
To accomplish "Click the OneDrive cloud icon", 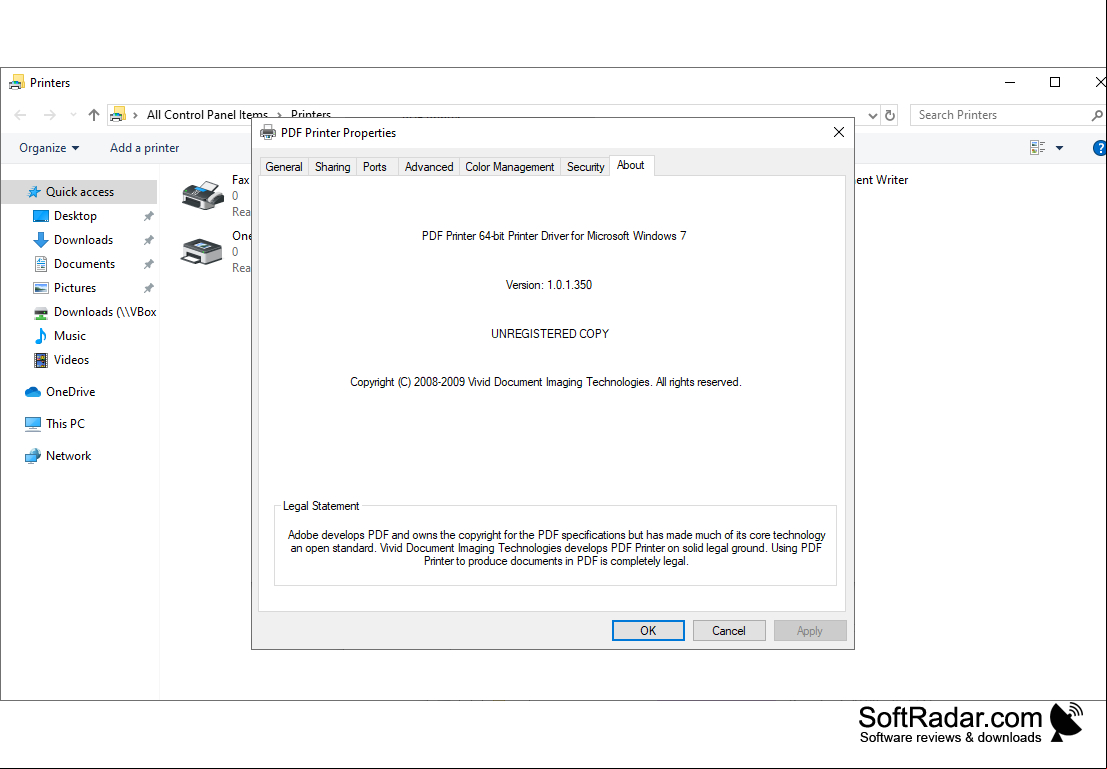I will (x=32, y=392).
